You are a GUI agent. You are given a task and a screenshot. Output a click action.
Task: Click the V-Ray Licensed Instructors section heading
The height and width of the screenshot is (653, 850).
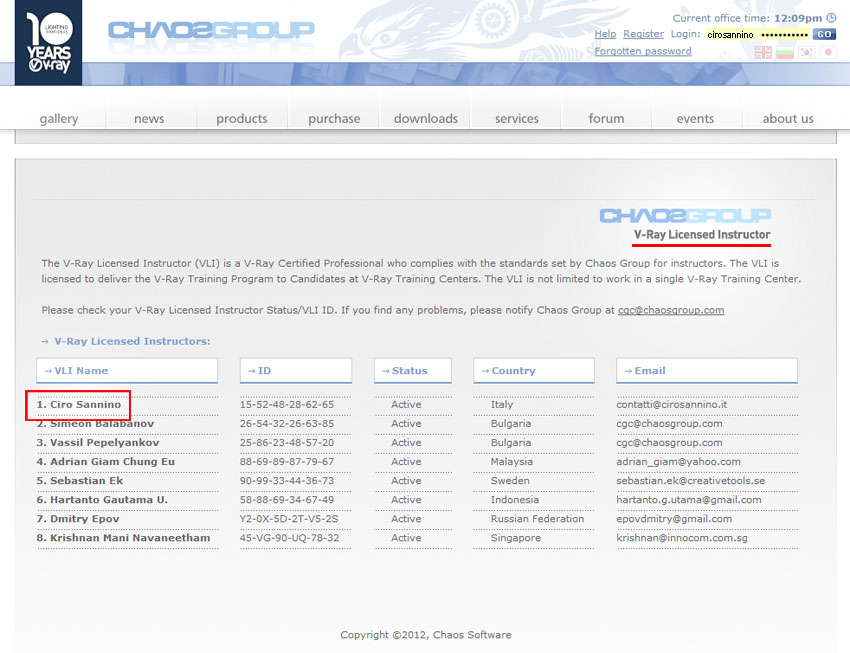[x=132, y=341]
